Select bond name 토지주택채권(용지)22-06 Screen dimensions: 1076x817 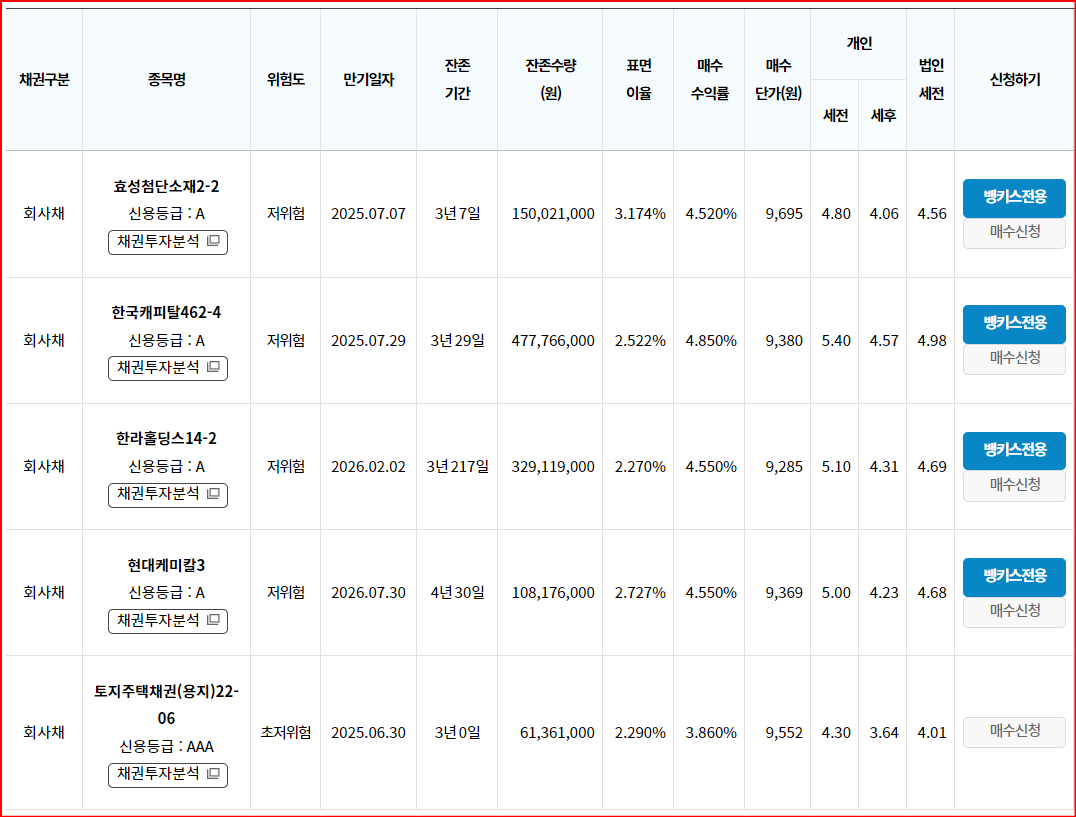coord(166,705)
